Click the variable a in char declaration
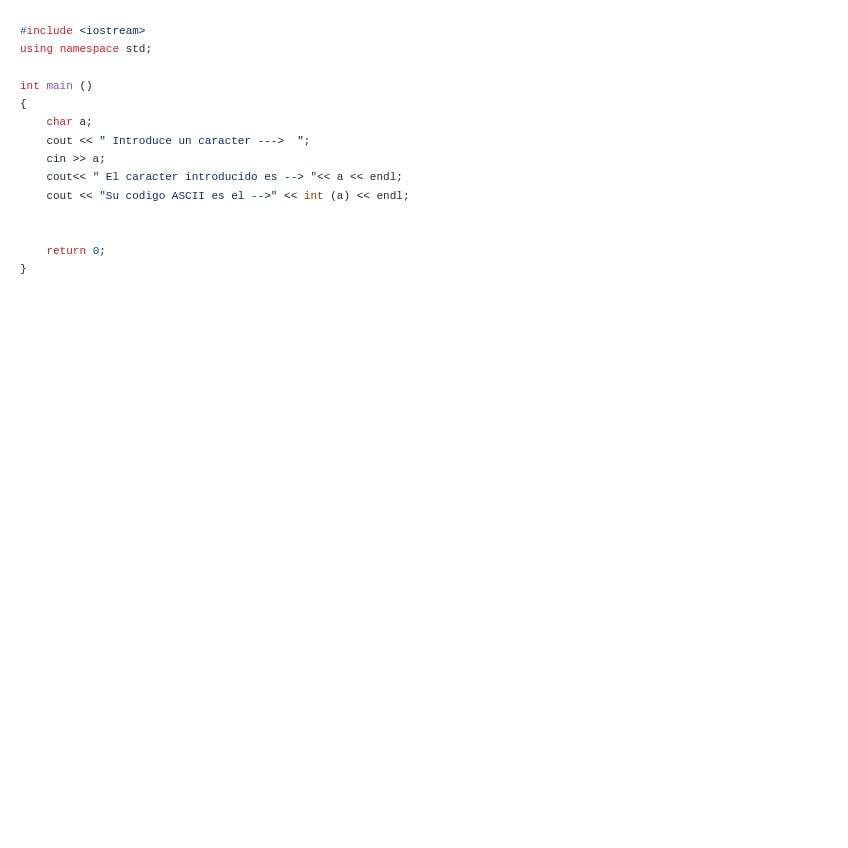Viewport: 848px width, 848px height. coord(83,122)
